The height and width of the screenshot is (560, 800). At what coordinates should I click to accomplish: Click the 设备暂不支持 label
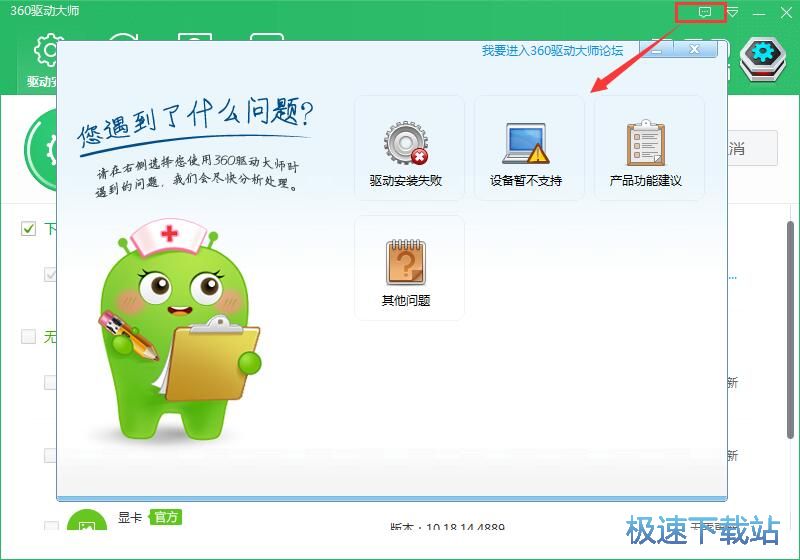pos(526,181)
